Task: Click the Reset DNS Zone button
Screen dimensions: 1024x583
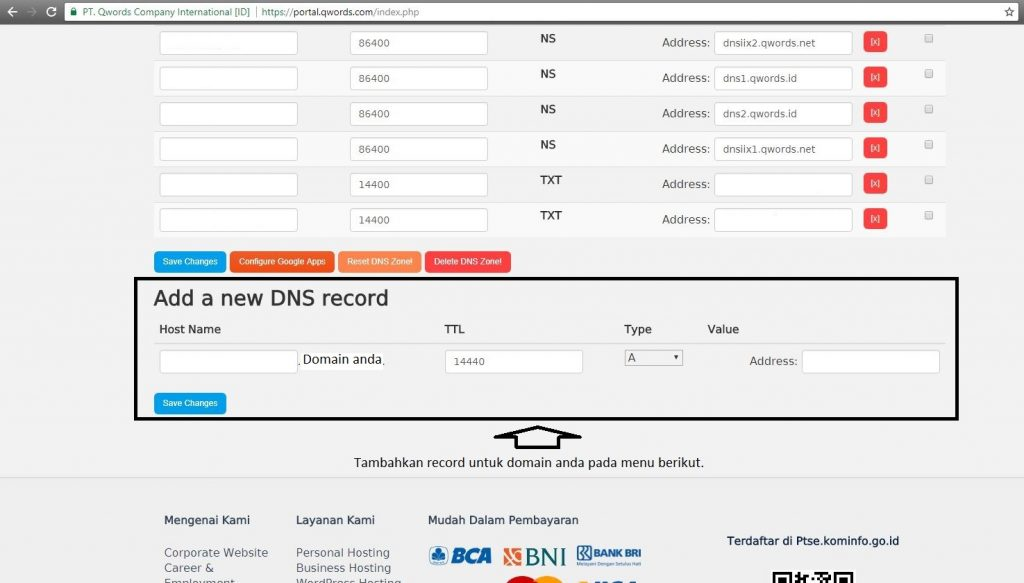Action: tap(379, 261)
